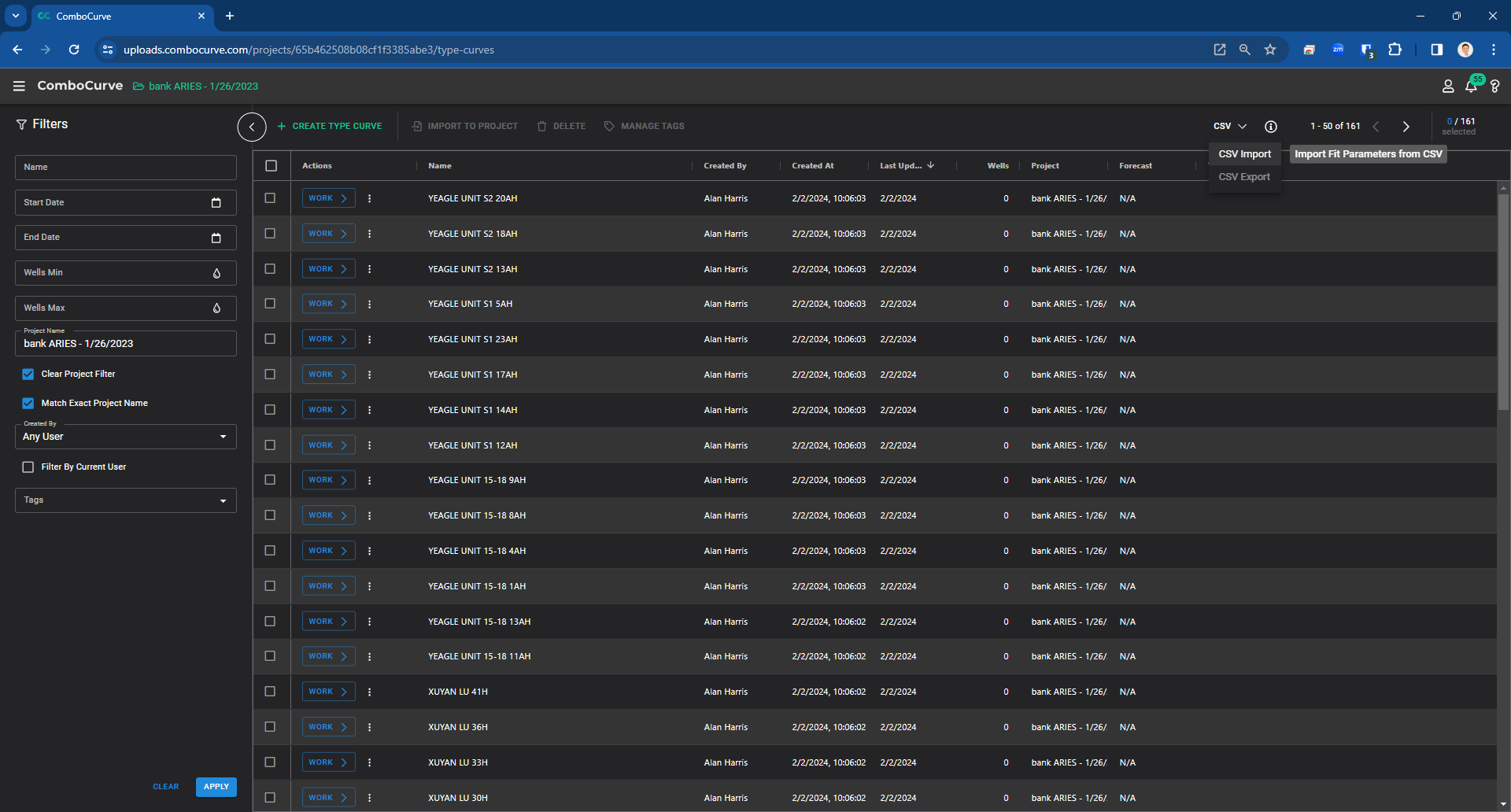Screen dimensions: 1511x812
Task: Focus the Name filter field
Action: (x=126, y=168)
